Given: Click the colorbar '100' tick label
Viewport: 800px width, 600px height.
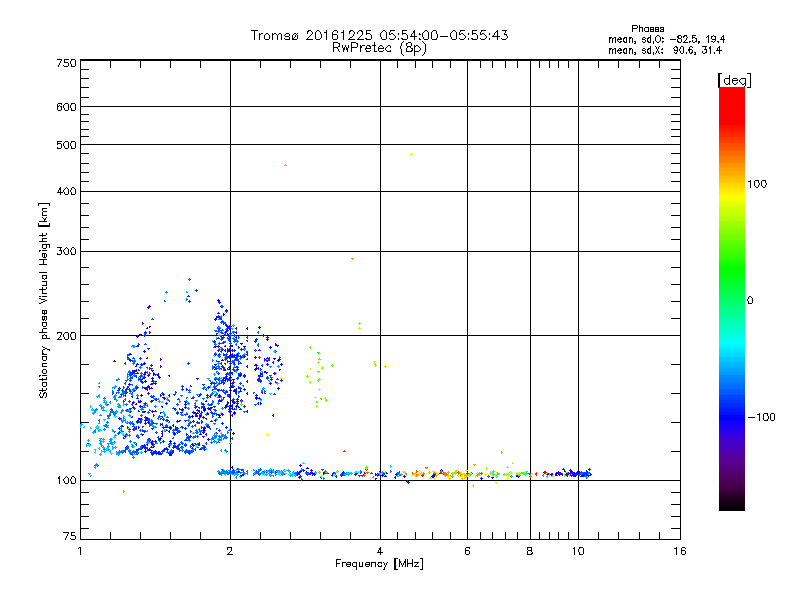Looking at the screenshot, I should point(757,184).
